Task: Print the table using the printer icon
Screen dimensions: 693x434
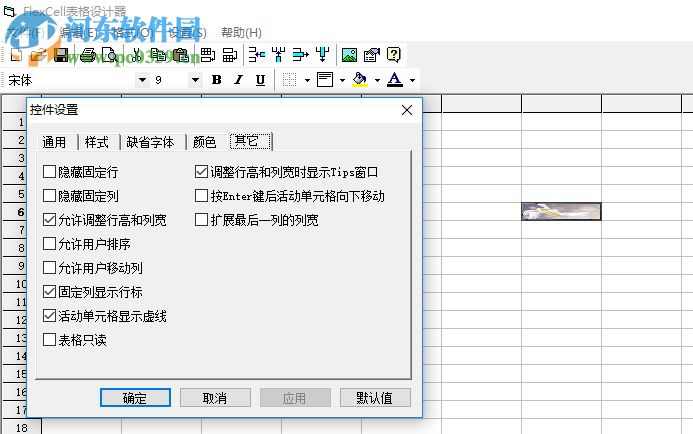Action: 88,55
